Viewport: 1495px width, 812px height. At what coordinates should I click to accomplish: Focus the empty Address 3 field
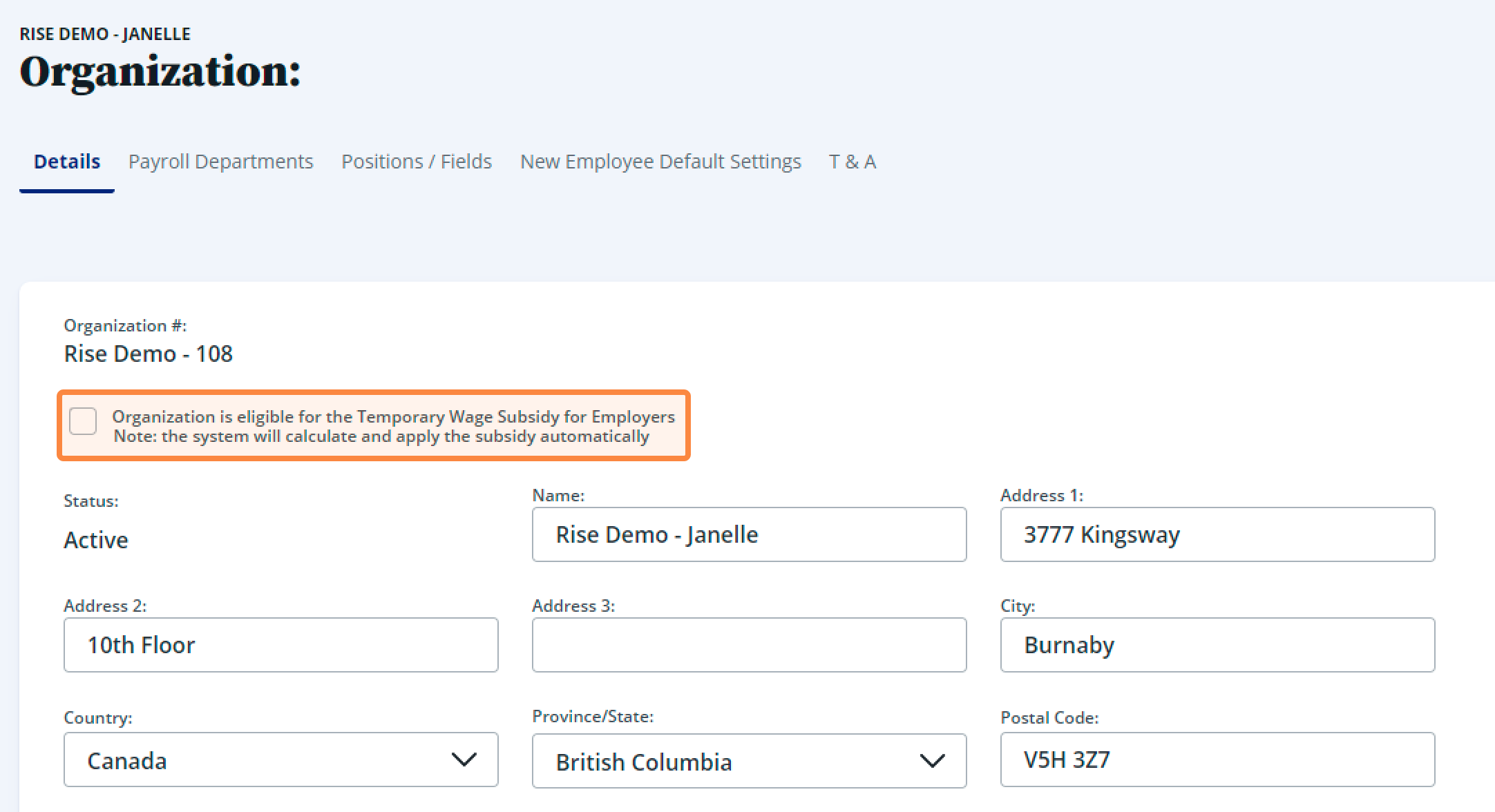tap(749, 645)
